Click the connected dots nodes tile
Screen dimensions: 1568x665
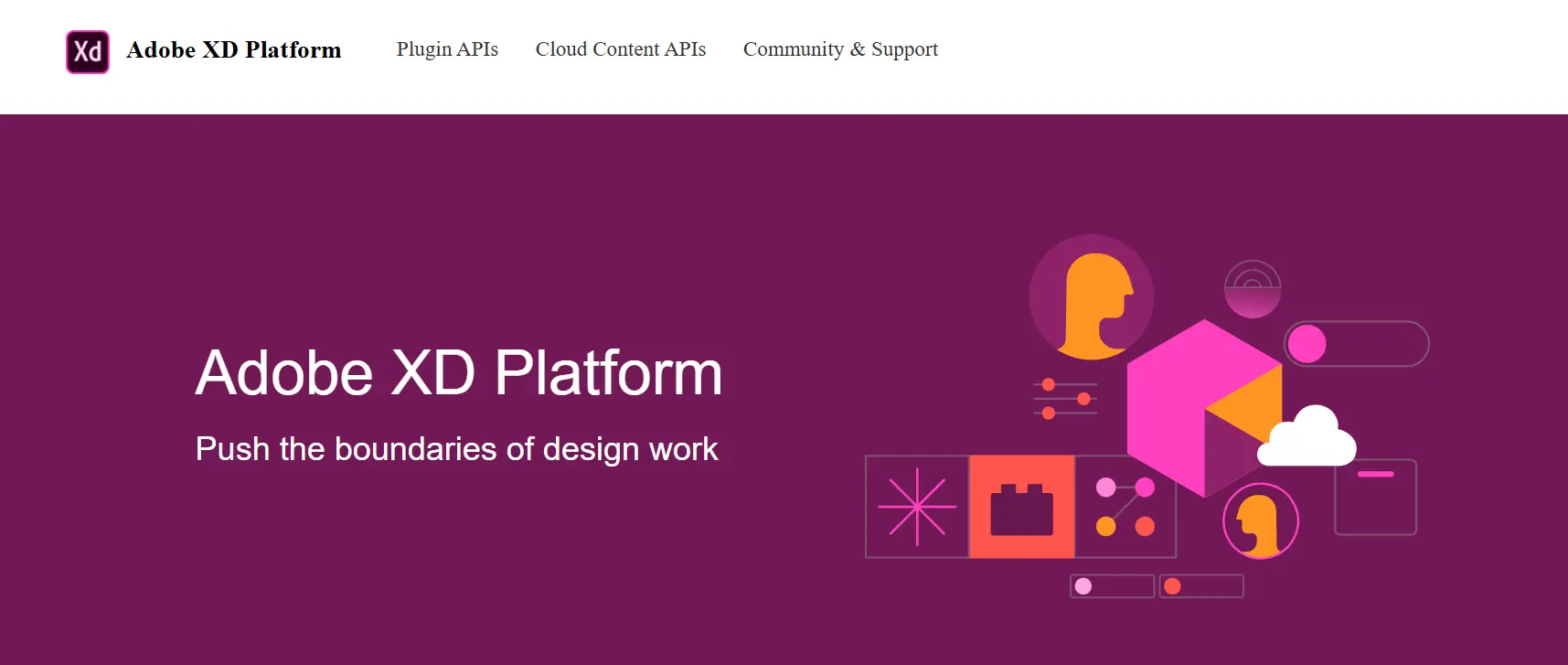point(1125,507)
